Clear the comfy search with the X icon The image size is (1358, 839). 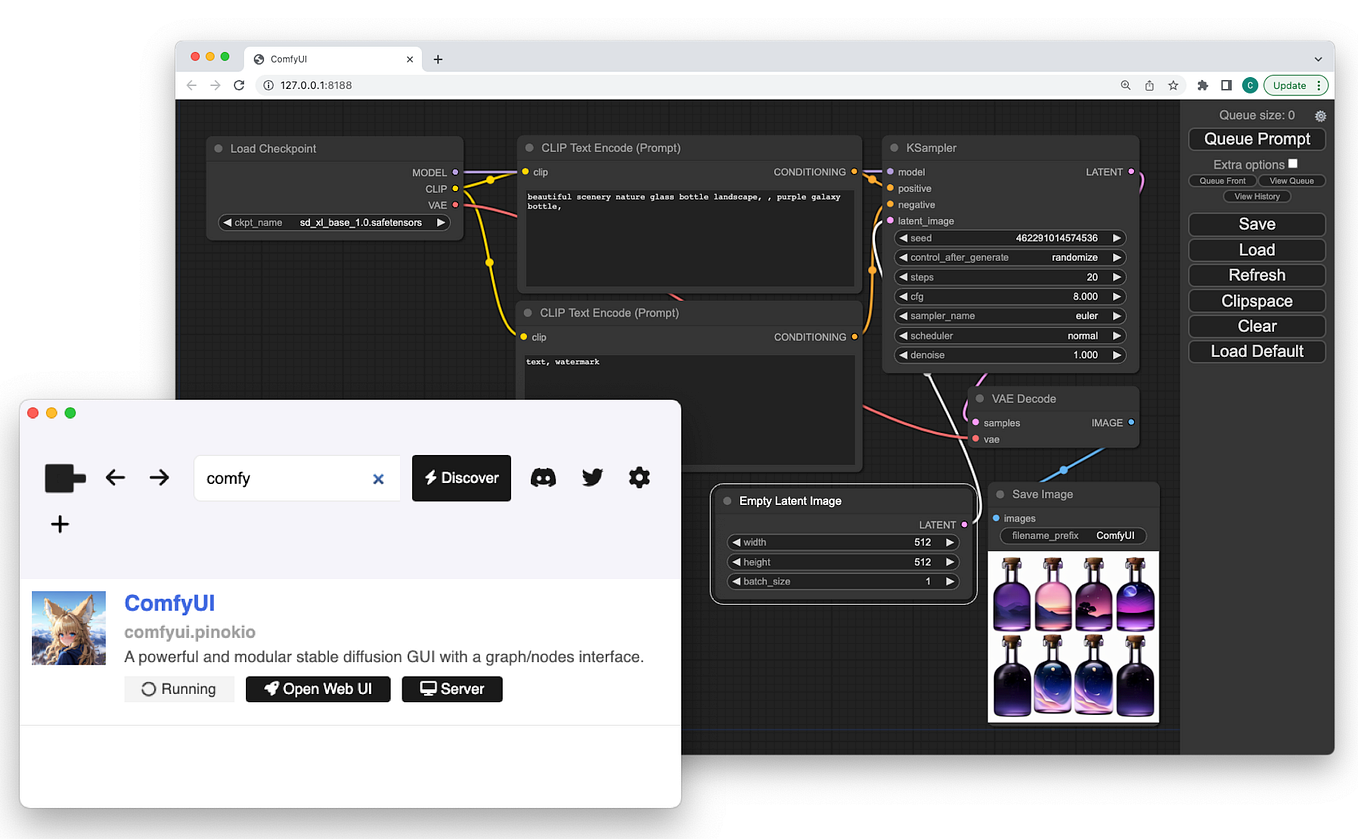(x=378, y=478)
